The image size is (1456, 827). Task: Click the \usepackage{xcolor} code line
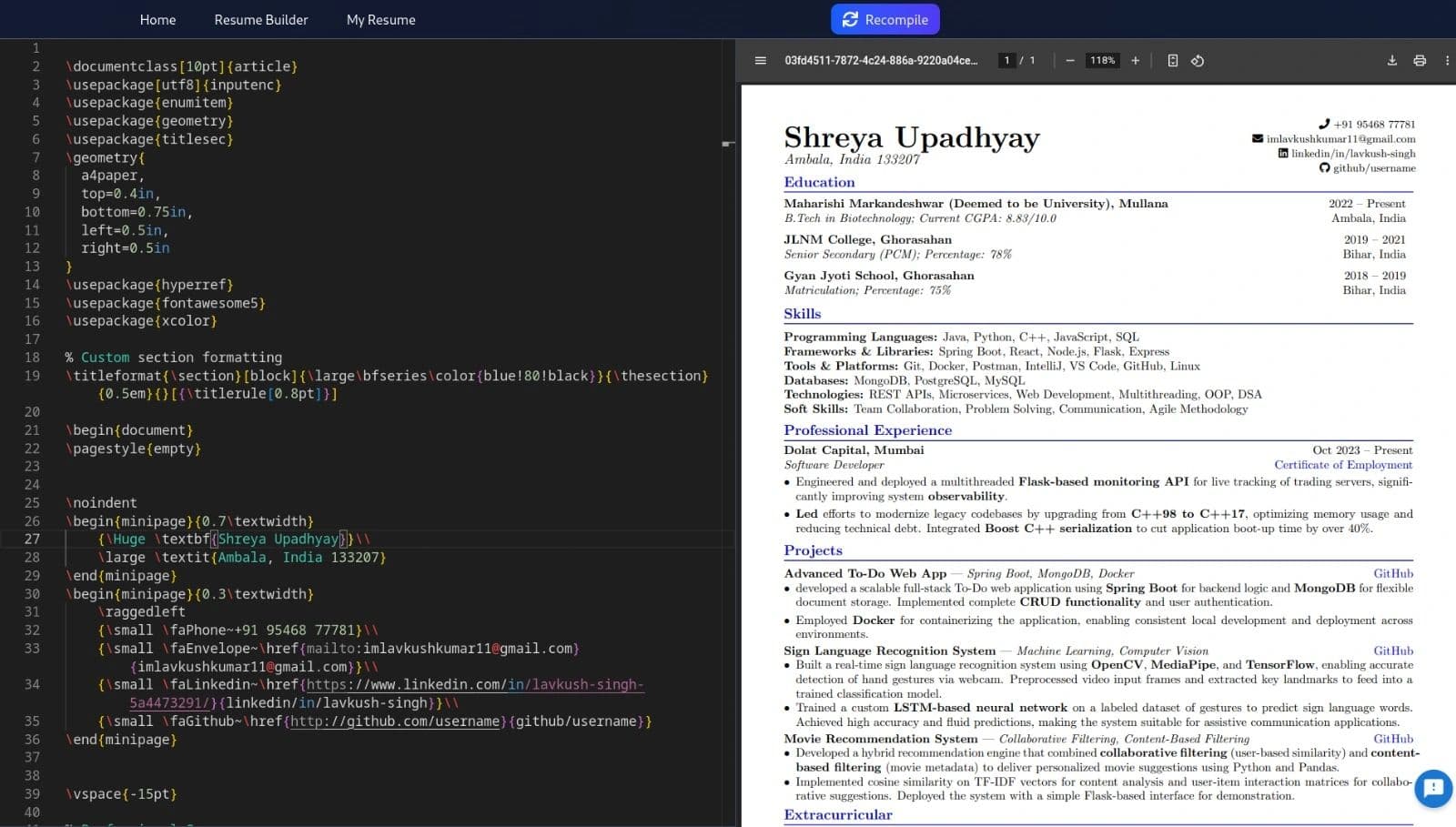pyautogui.click(x=141, y=321)
